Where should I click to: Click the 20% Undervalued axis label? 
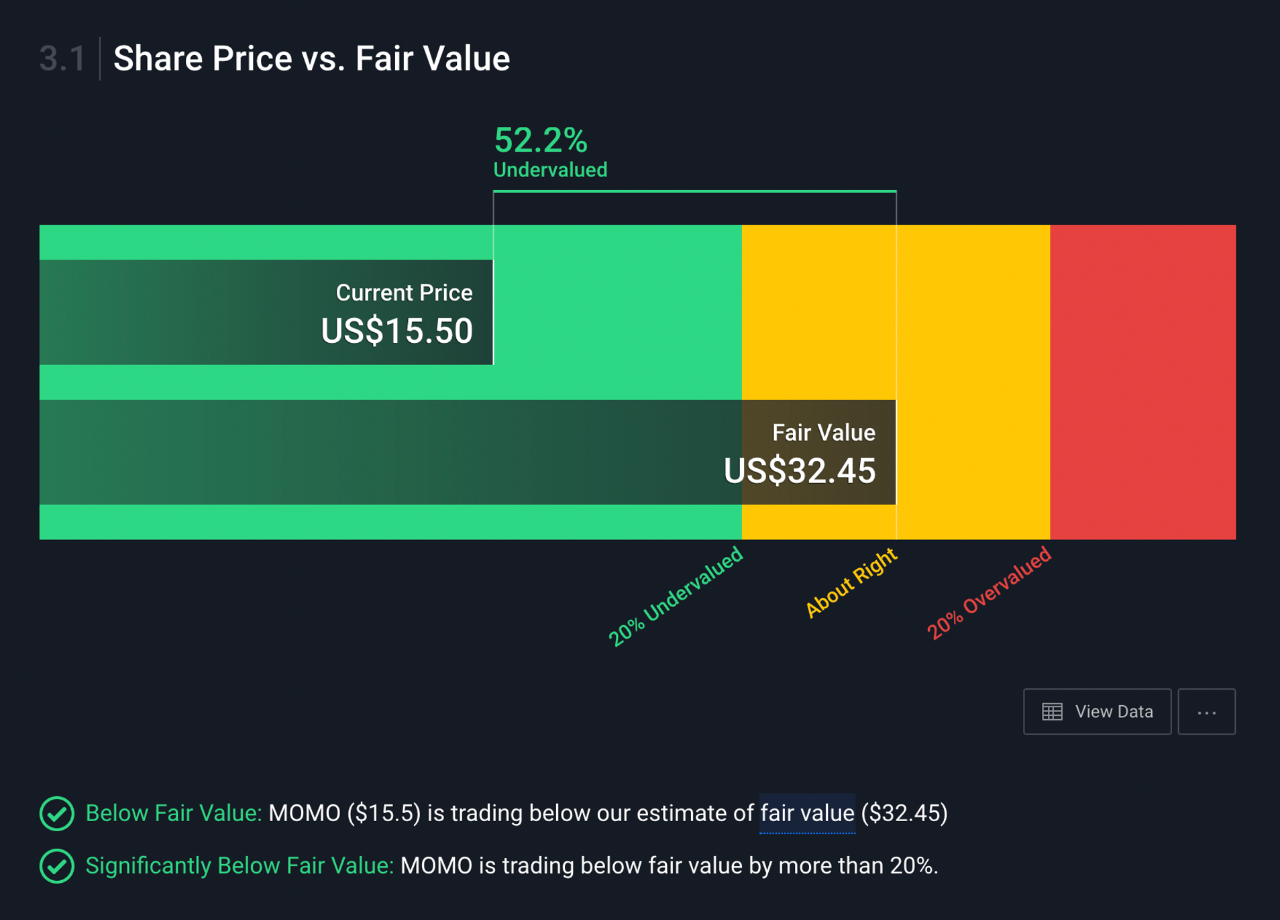[676, 597]
